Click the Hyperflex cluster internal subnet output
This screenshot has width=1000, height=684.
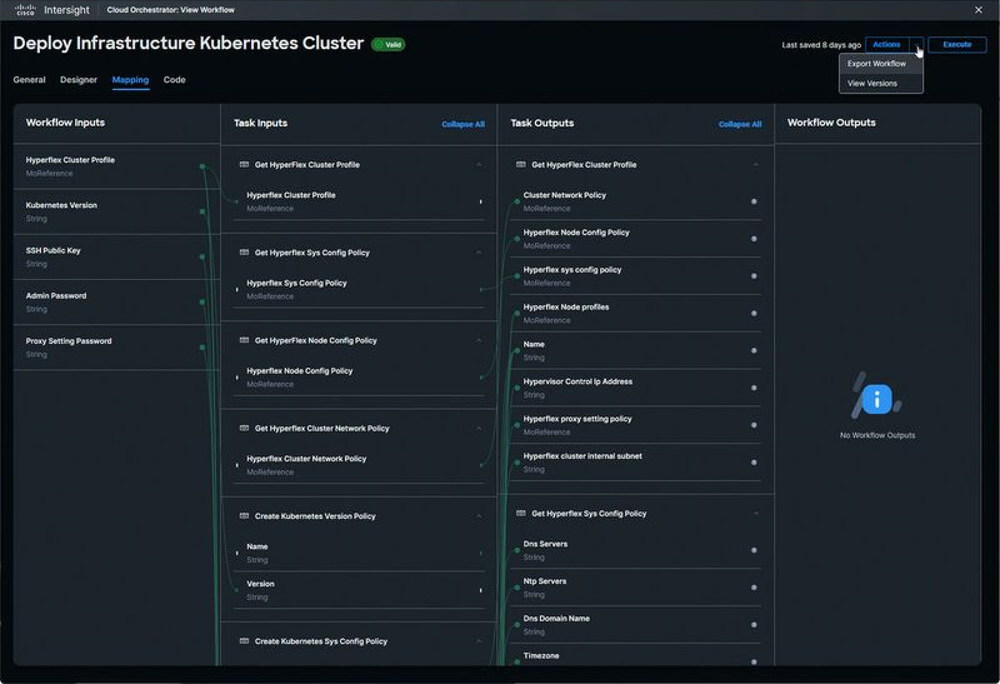coord(636,462)
